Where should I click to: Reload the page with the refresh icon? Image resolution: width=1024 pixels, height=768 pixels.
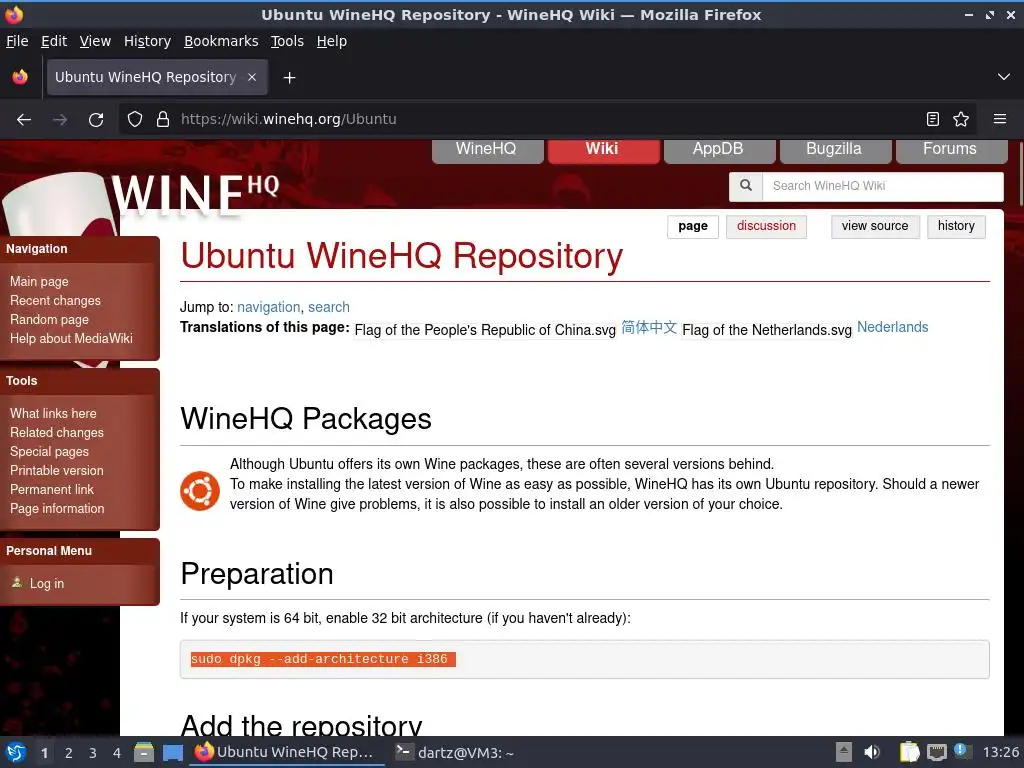[x=96, y=120]
